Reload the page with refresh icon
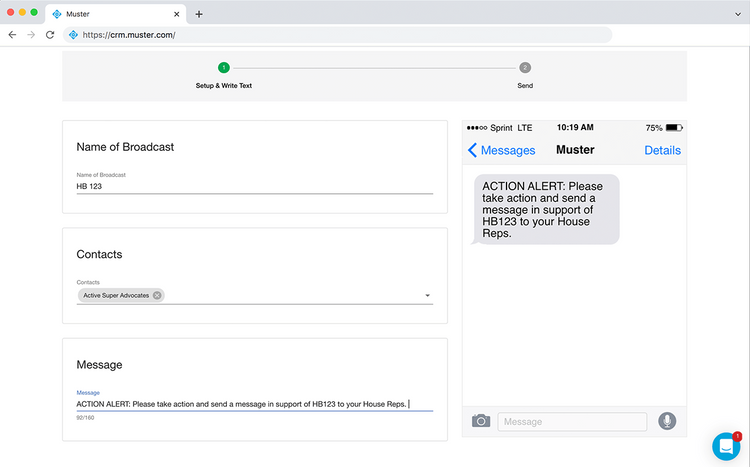Viewport: 750px width, 467px height. click(50, 34)
